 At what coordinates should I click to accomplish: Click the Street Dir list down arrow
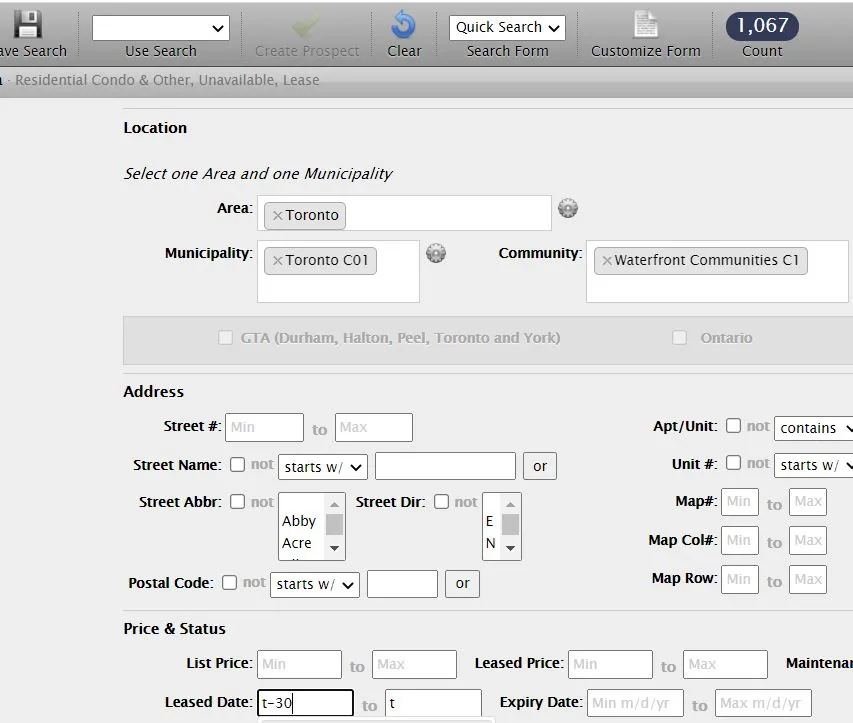(510, 548)
